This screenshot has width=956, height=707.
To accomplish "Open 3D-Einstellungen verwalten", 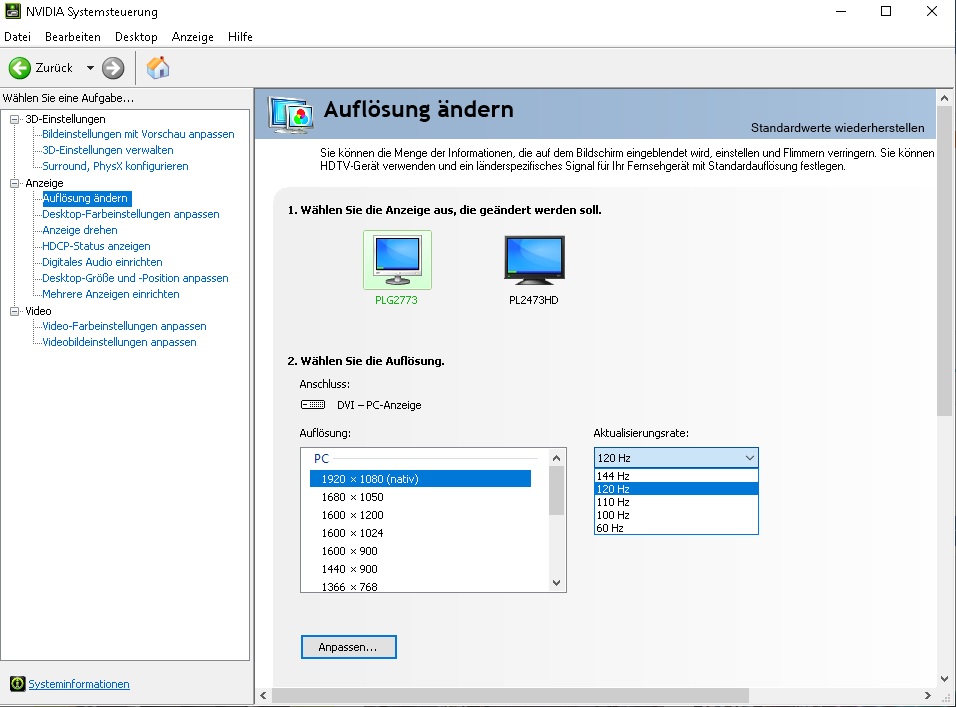I will pos(107,150).
